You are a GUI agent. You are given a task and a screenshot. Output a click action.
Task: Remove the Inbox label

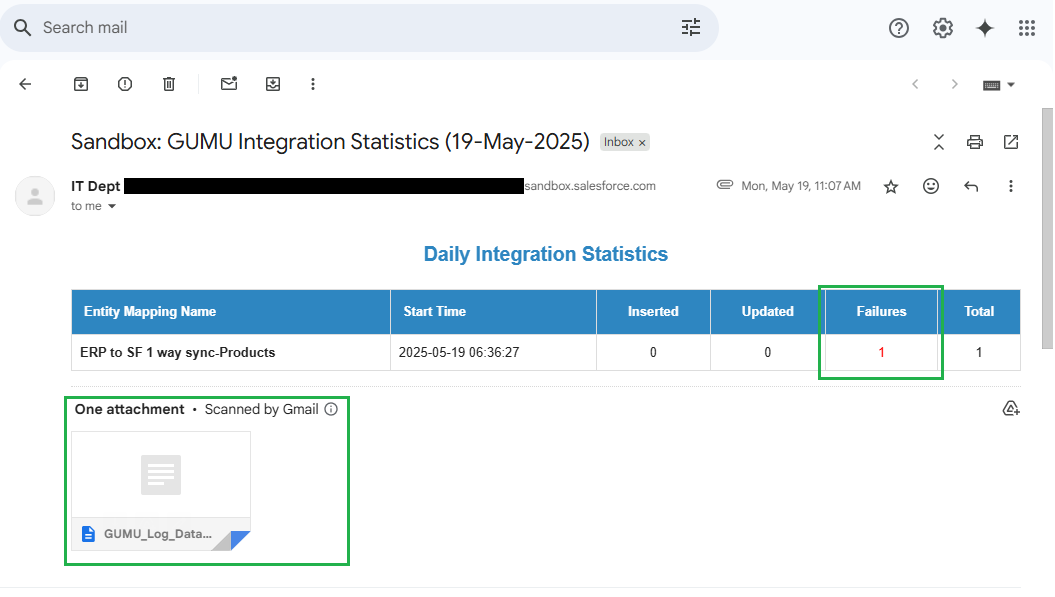(x=642, y=143)
